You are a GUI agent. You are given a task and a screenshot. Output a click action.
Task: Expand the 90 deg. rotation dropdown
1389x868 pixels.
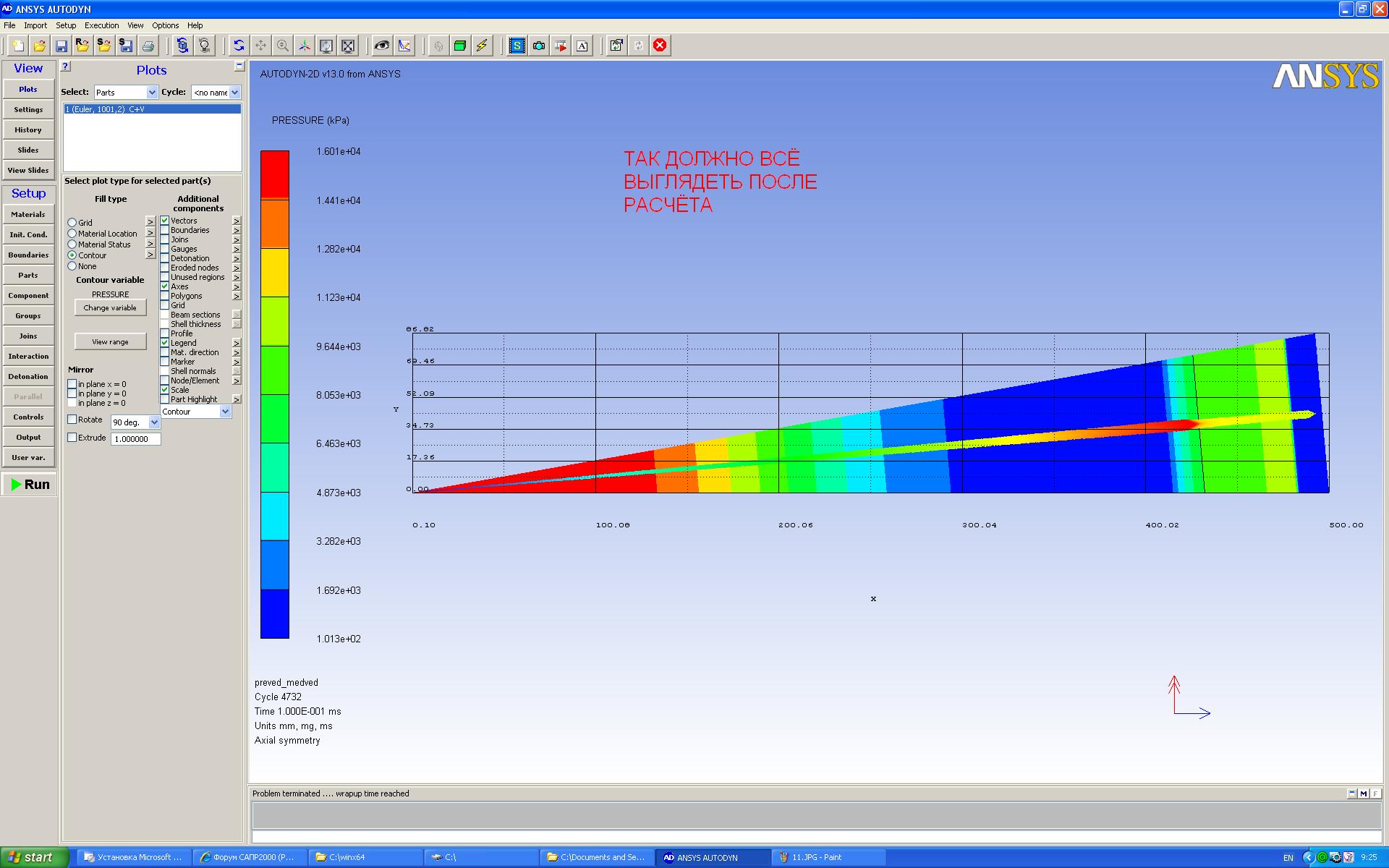pyautogui.click(x=135, y=422)
